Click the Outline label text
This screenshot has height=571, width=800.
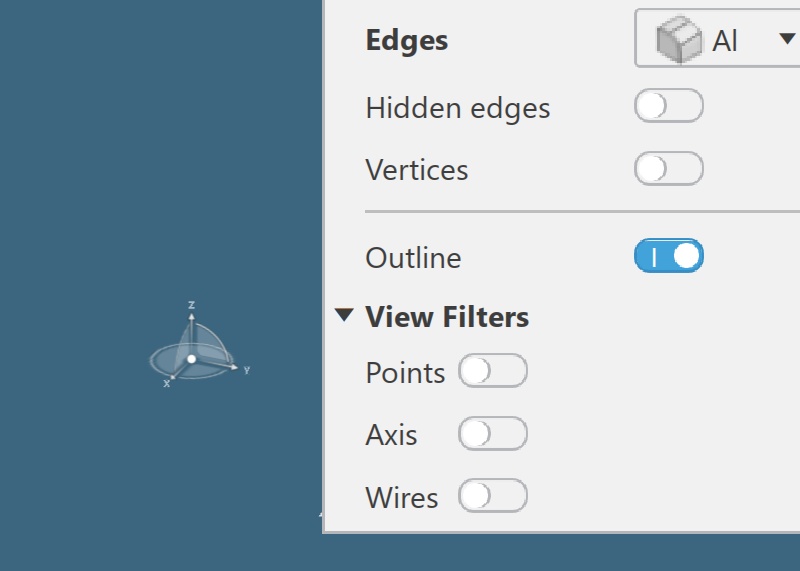tap(413, 258)
